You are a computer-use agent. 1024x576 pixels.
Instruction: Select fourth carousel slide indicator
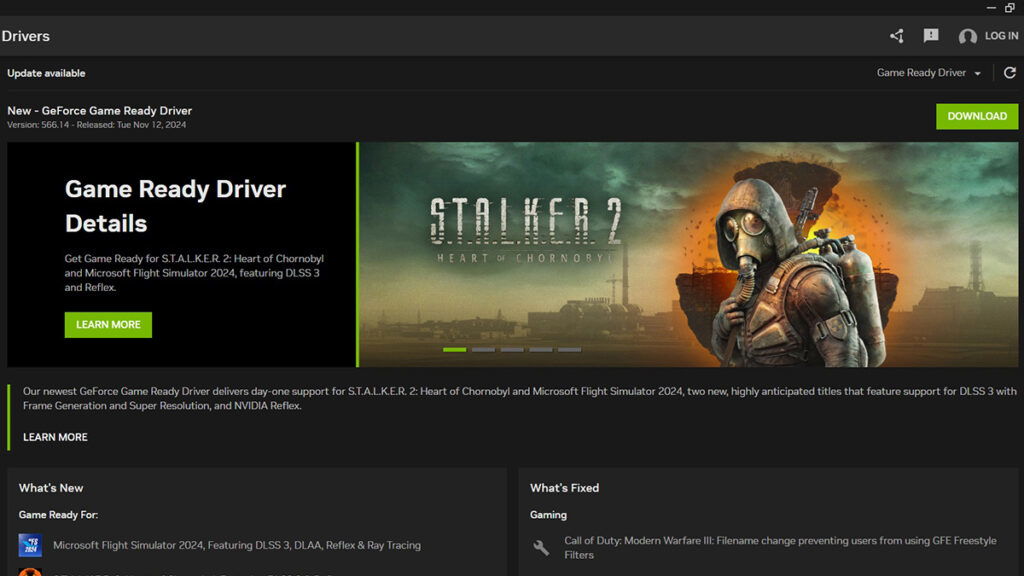[x=541, y=350]
